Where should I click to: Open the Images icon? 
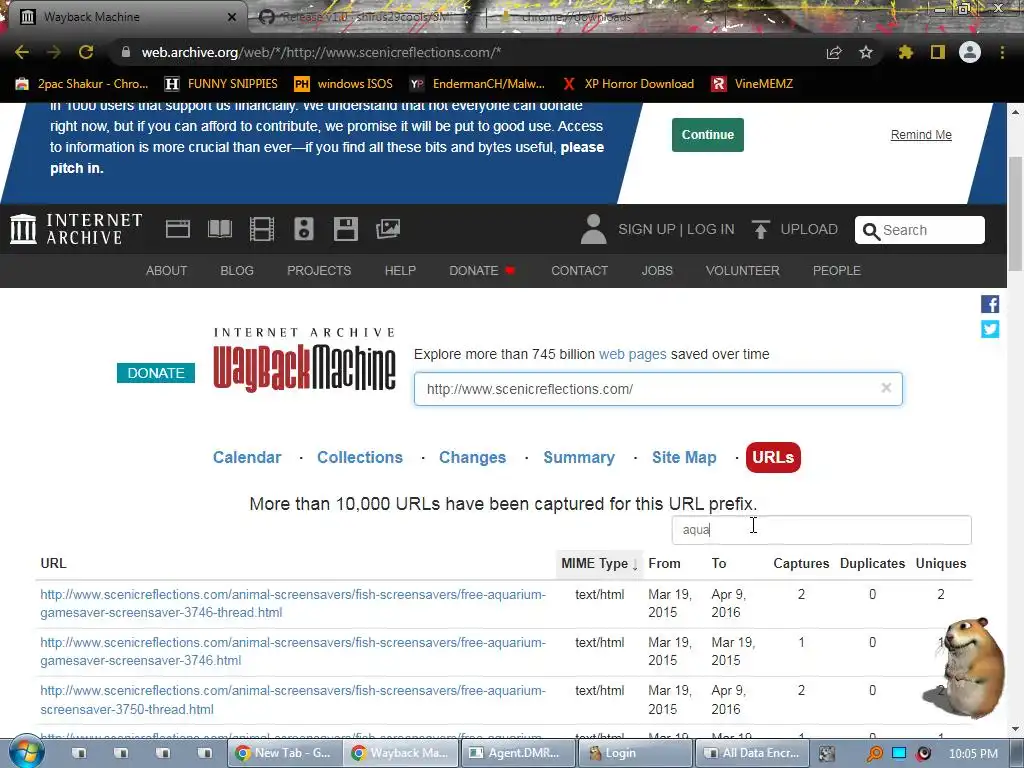click(388, 229)
